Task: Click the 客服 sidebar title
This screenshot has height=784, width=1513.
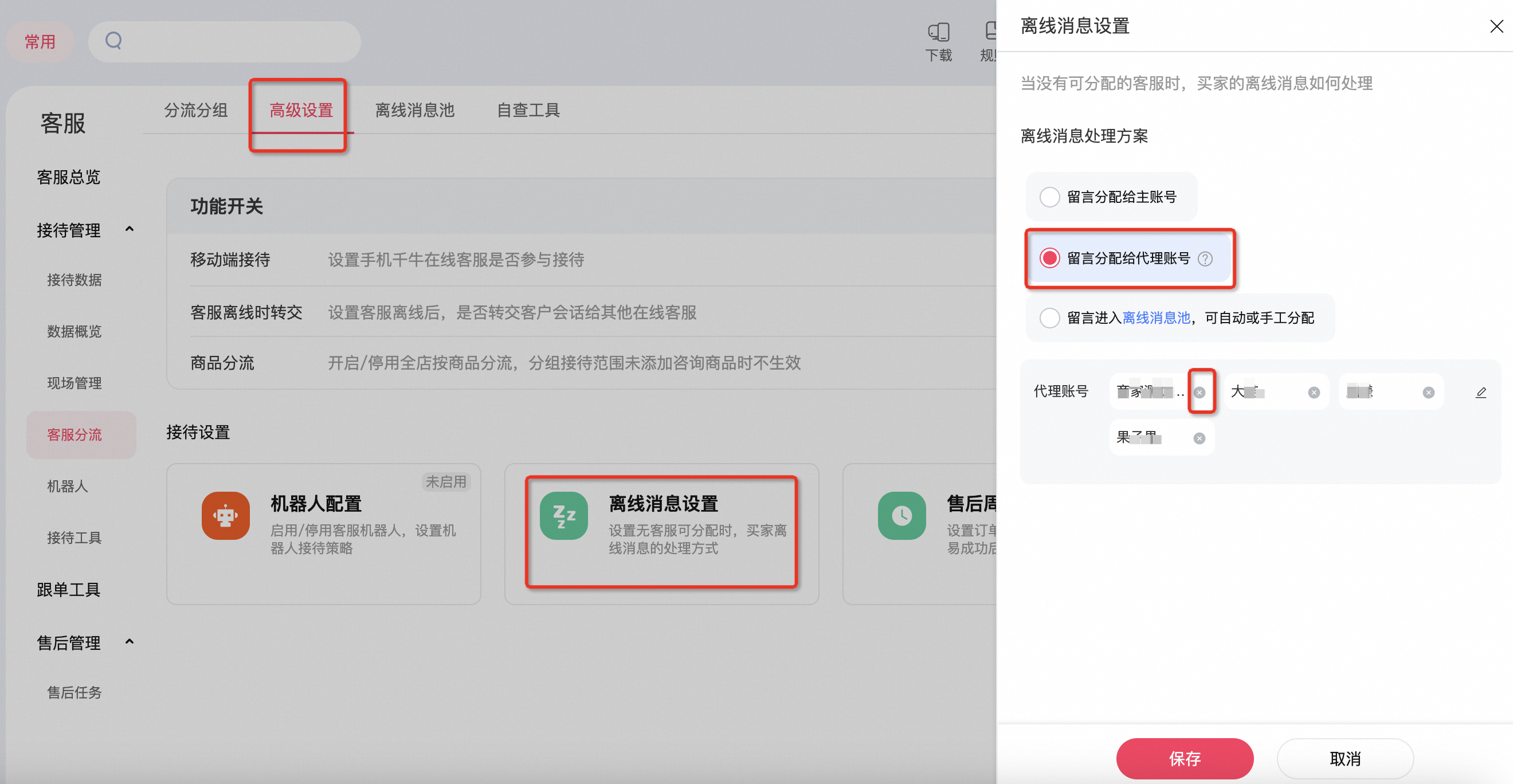Action: pyautogui.click(x=63, y=123)
